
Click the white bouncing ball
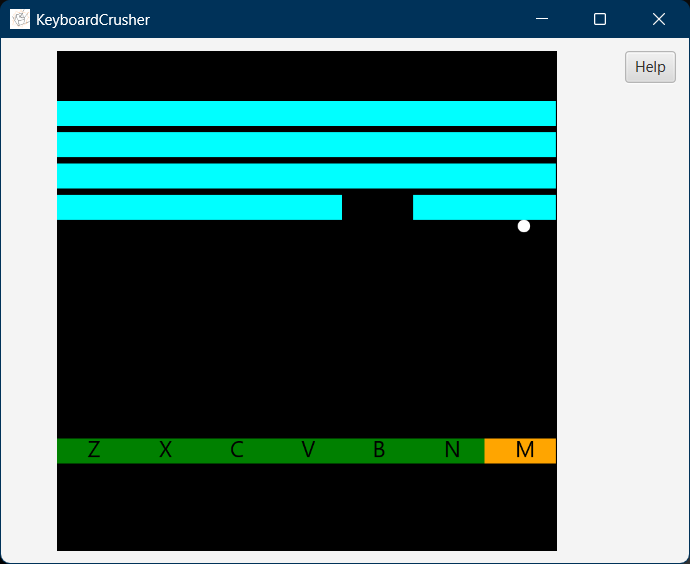pyautogui.click(x=524, y=226)
